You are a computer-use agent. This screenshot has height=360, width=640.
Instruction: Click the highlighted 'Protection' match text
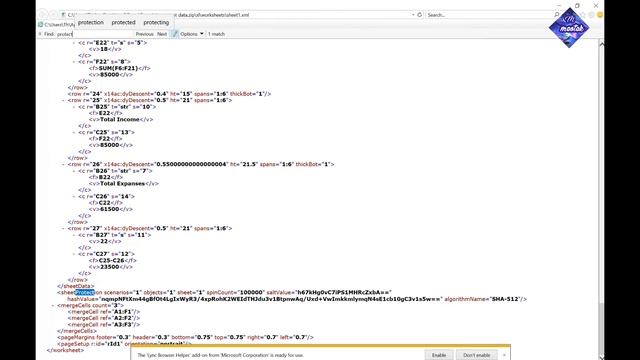point(84,292)
